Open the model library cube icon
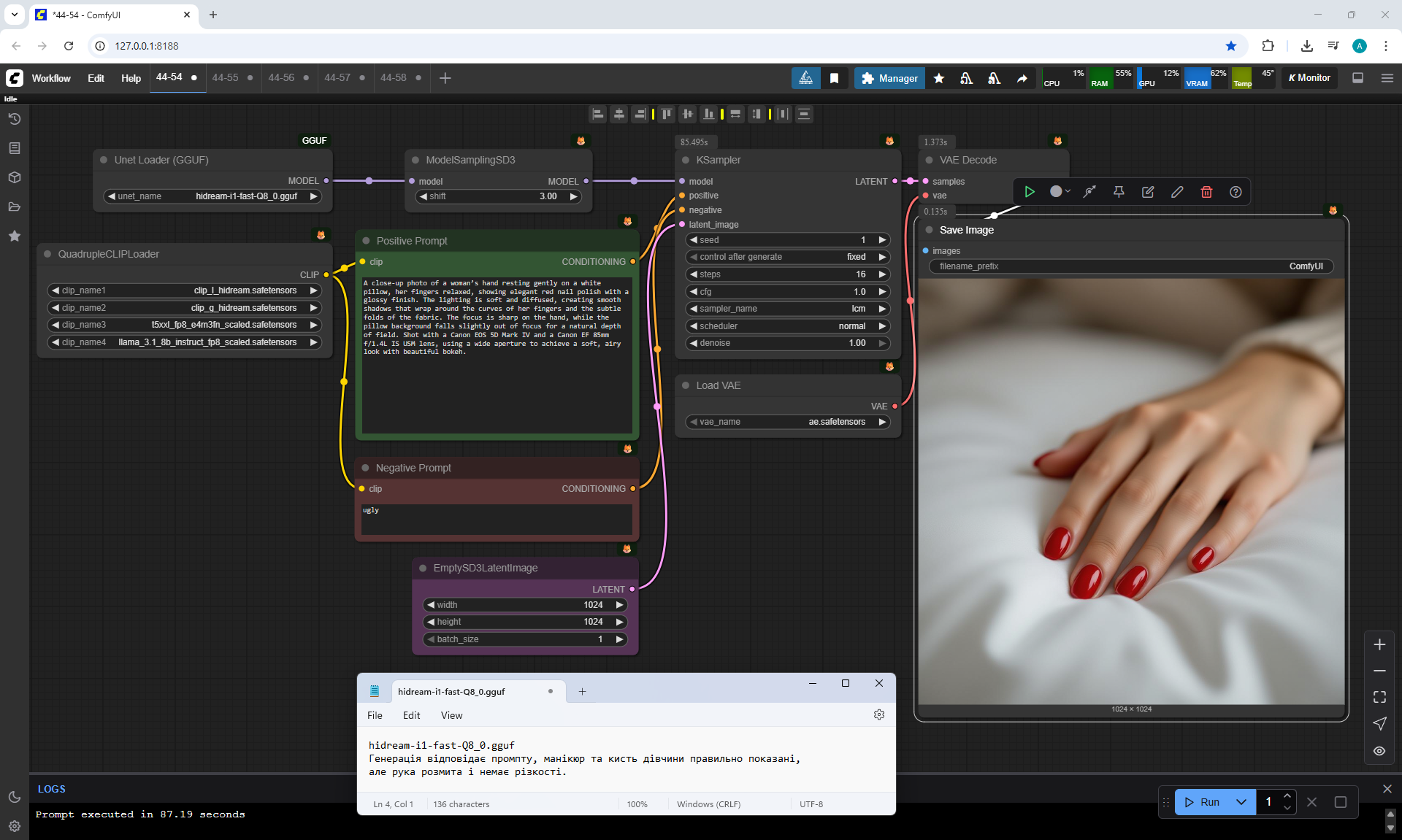 (x=15, y=177)
